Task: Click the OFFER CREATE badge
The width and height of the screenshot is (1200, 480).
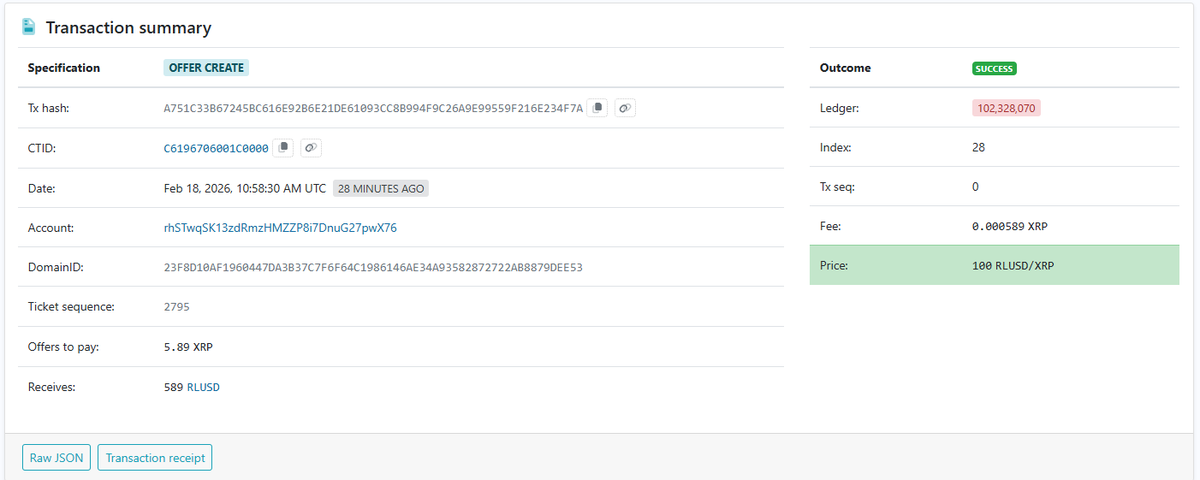Action: click(x=206, y=68)
